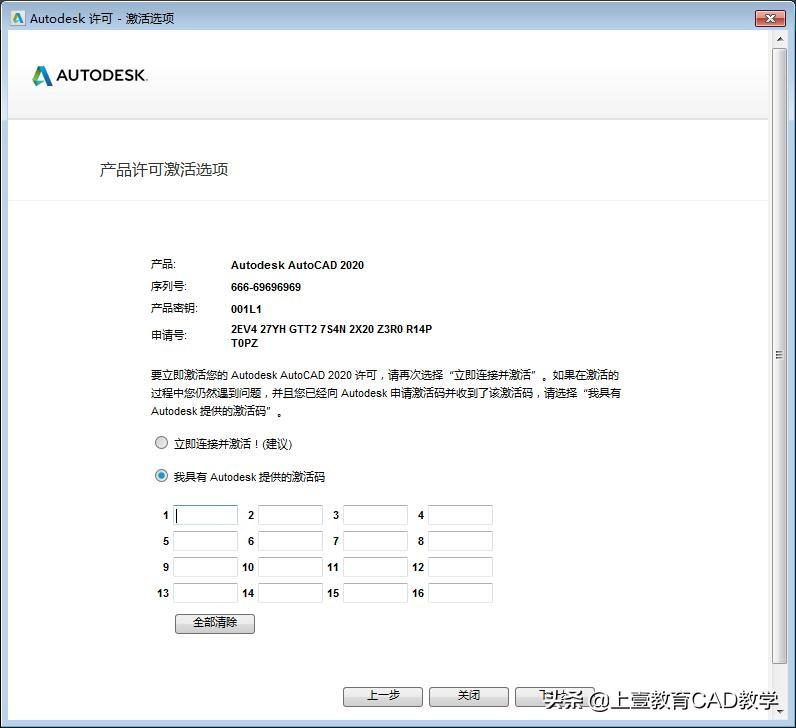Click activation code field 4
796x728 pixels.
pos(460,515)
